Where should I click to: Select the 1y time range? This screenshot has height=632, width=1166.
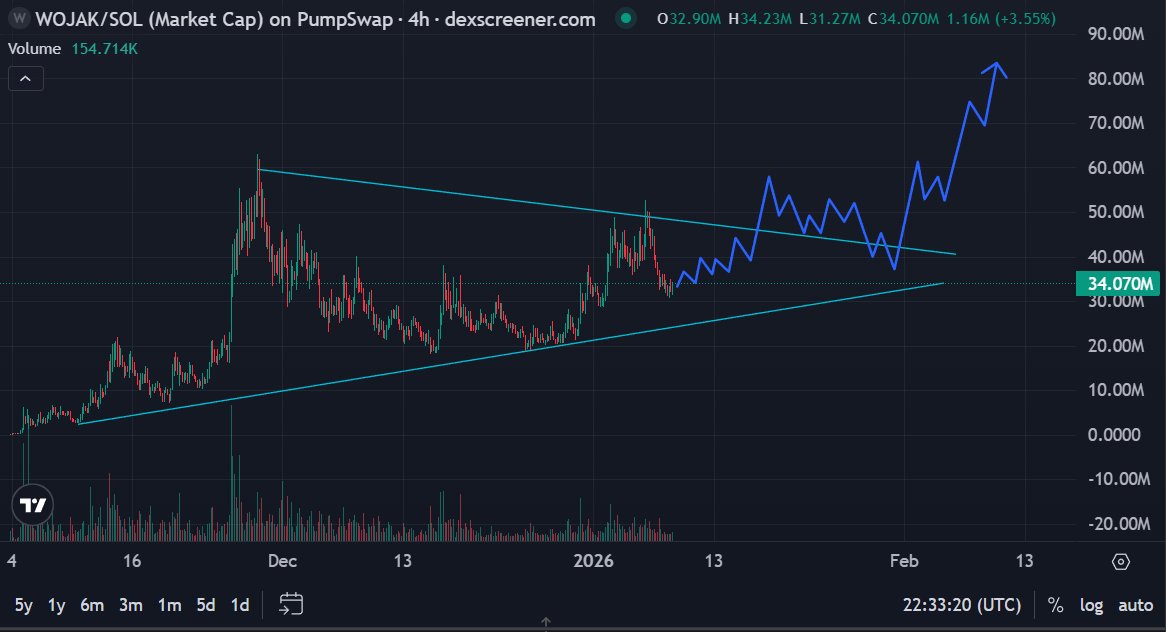[57, 605]
